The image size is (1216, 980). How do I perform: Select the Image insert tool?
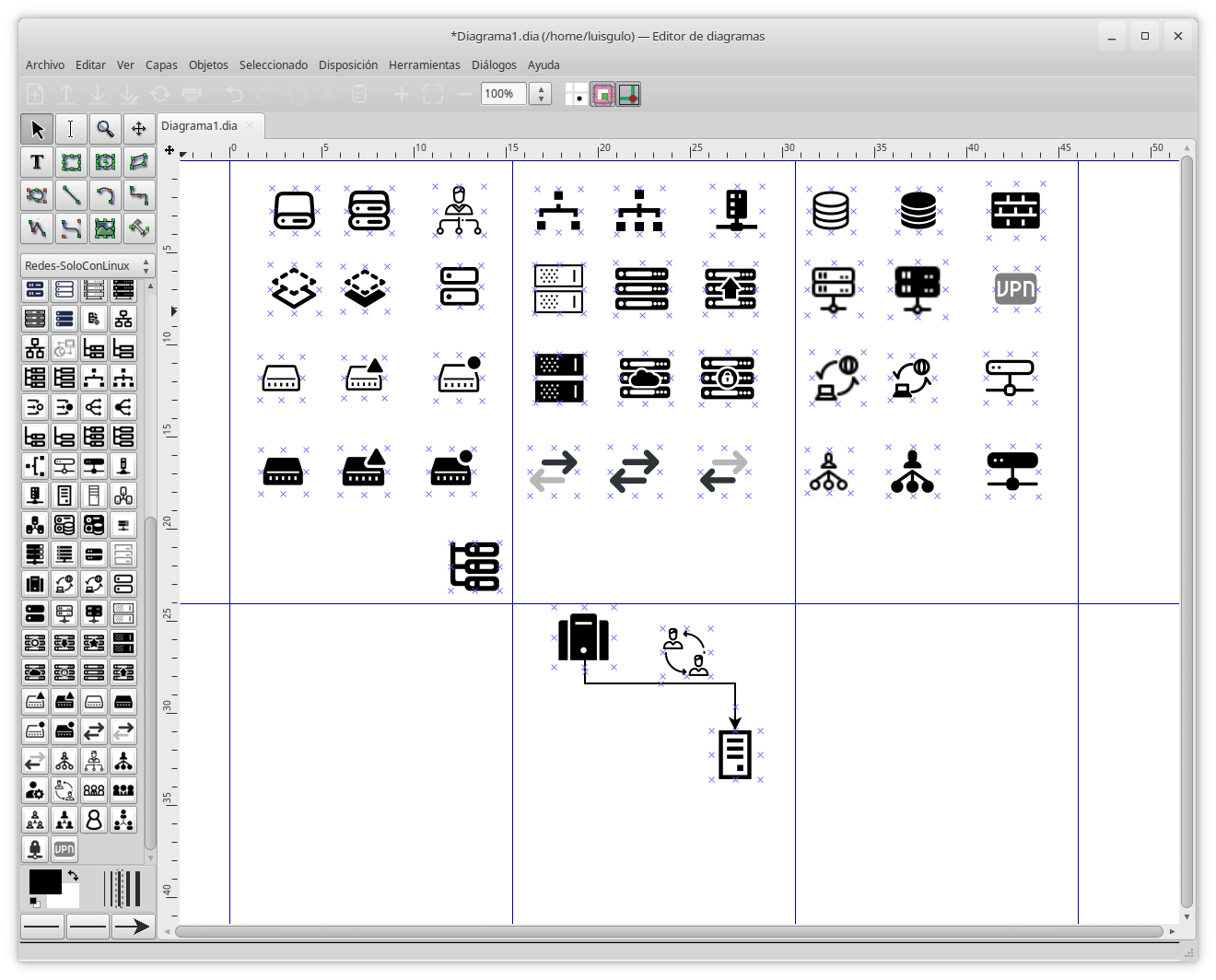tap(105, 227)
